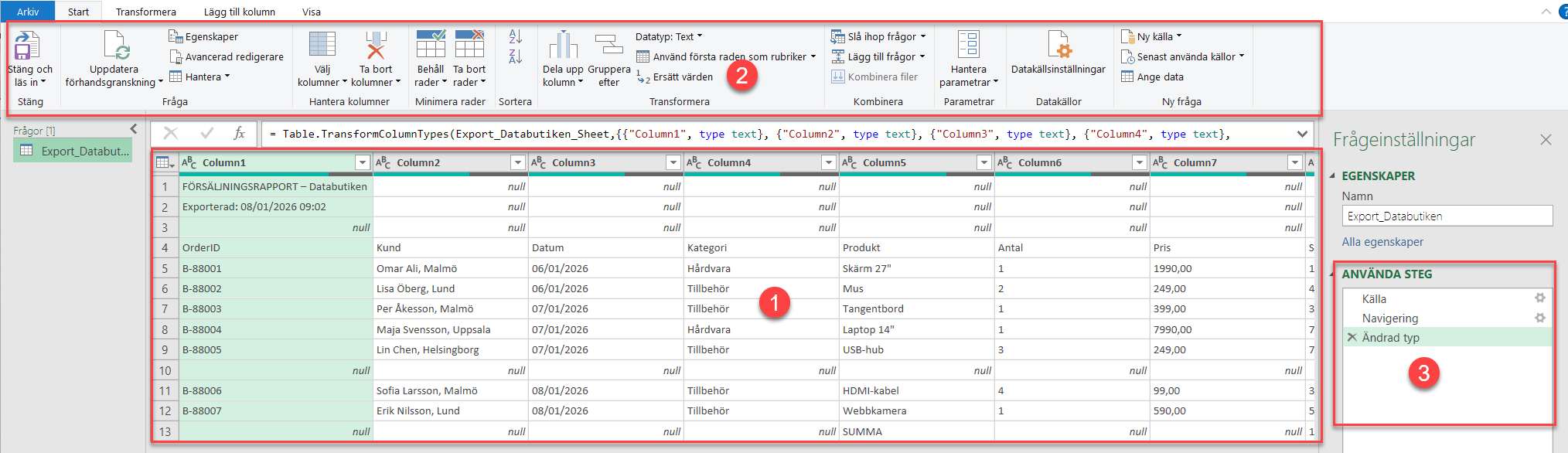1568x453 pixels.
Task: Open the Välj kolumner tool
Action: point(322,46)
